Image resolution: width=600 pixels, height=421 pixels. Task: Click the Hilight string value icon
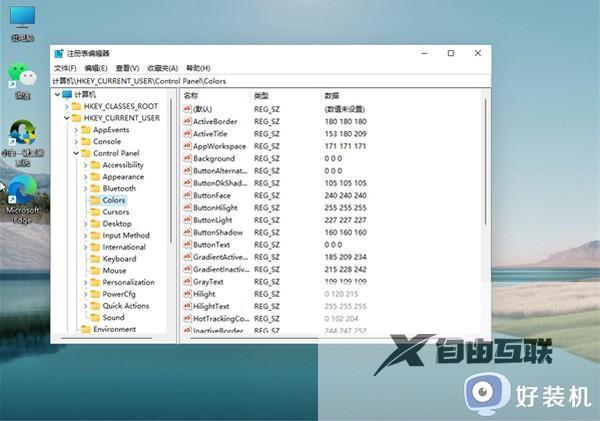(187, 294)
